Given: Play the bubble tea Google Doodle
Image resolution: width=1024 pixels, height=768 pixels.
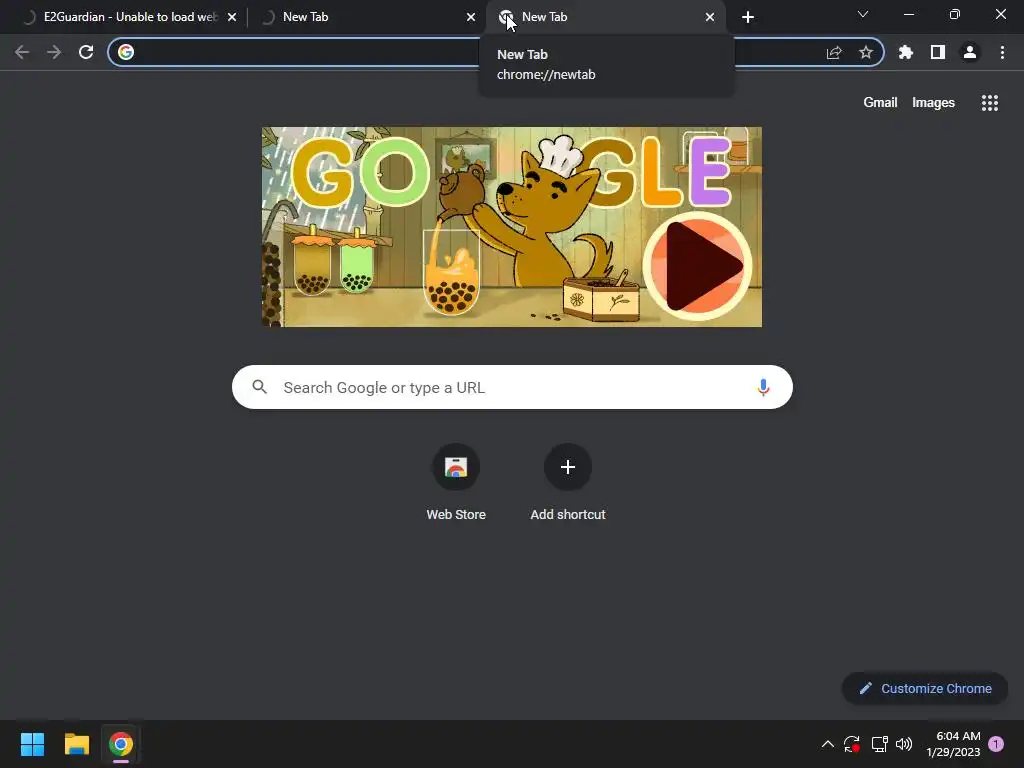Looking at the screenshot, I should click(697, 266).
